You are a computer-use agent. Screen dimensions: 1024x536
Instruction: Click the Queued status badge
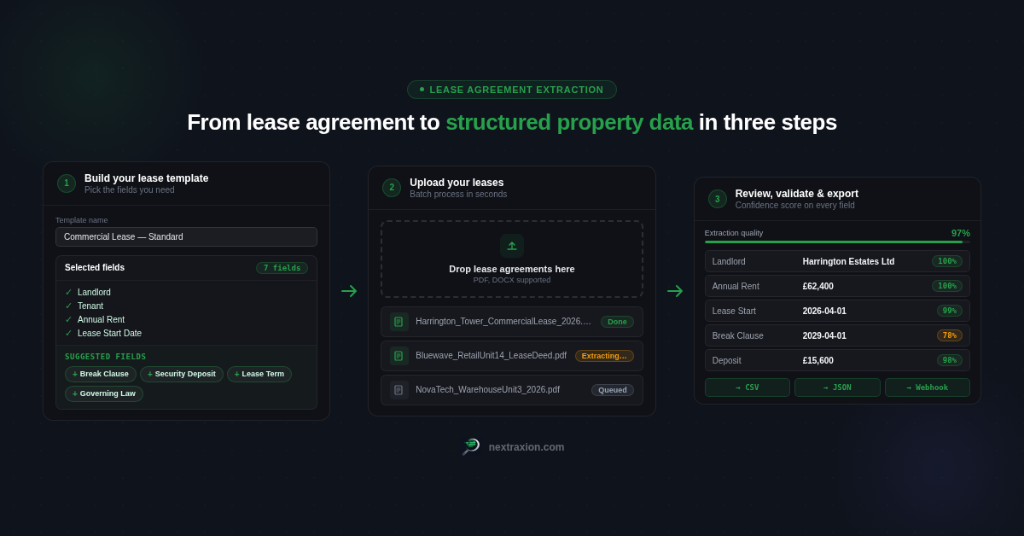pos(613,390)
